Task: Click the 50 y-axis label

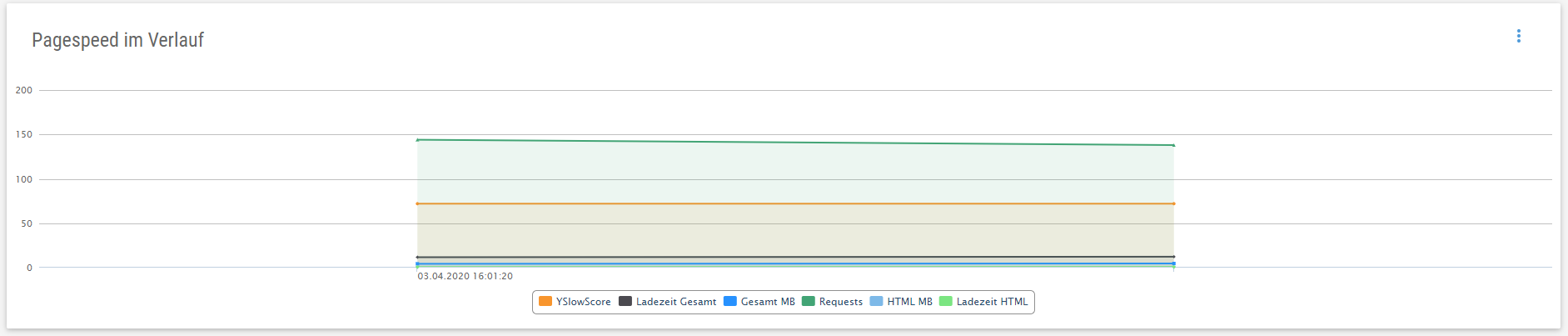Action: [27, 223]
